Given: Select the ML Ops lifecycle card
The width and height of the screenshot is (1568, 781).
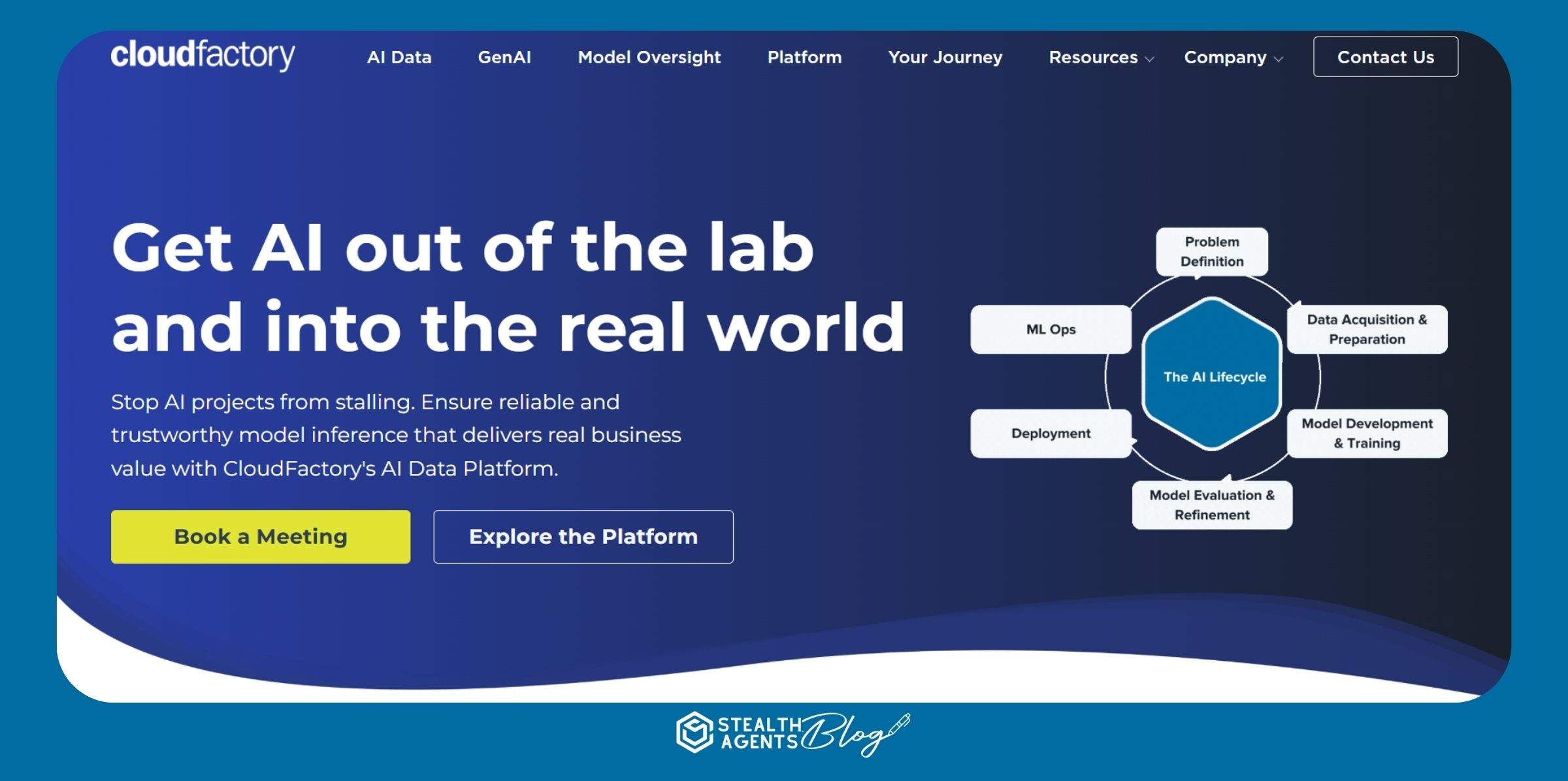Looking at the screenshot, I should [1051, 329].
